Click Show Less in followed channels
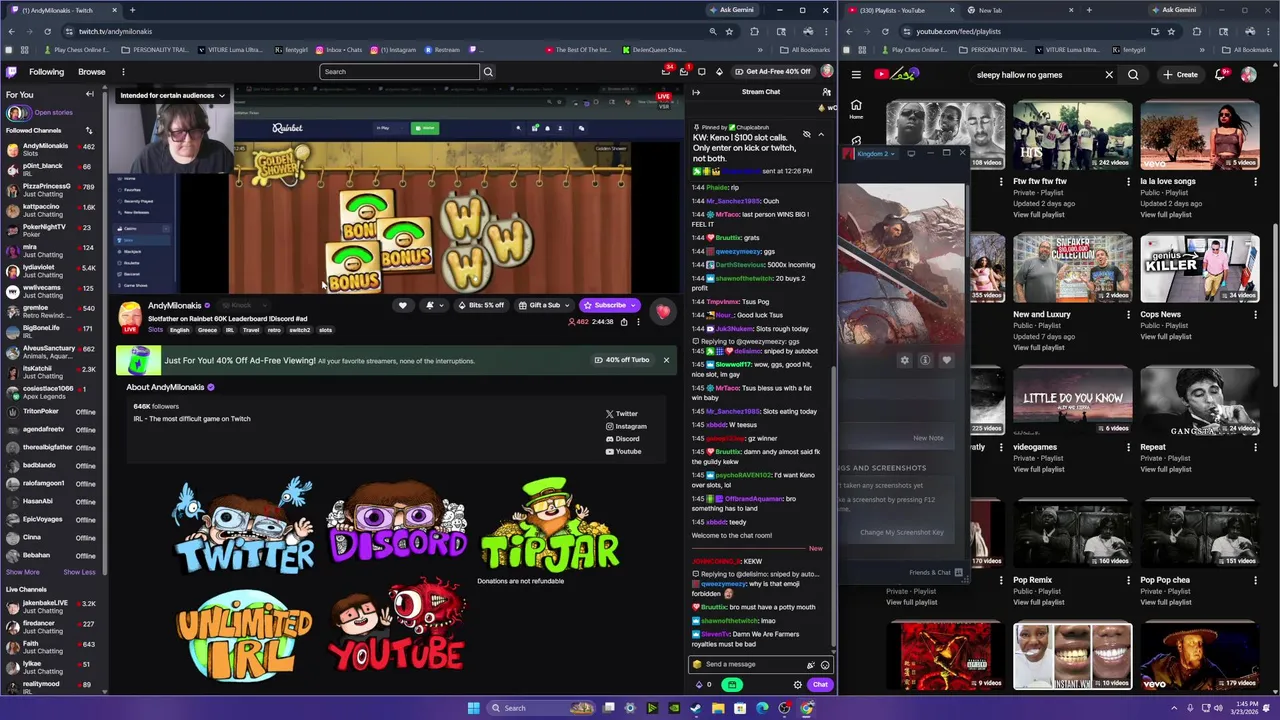Screen dimensions: 1280x720 (x=79, y=572)
